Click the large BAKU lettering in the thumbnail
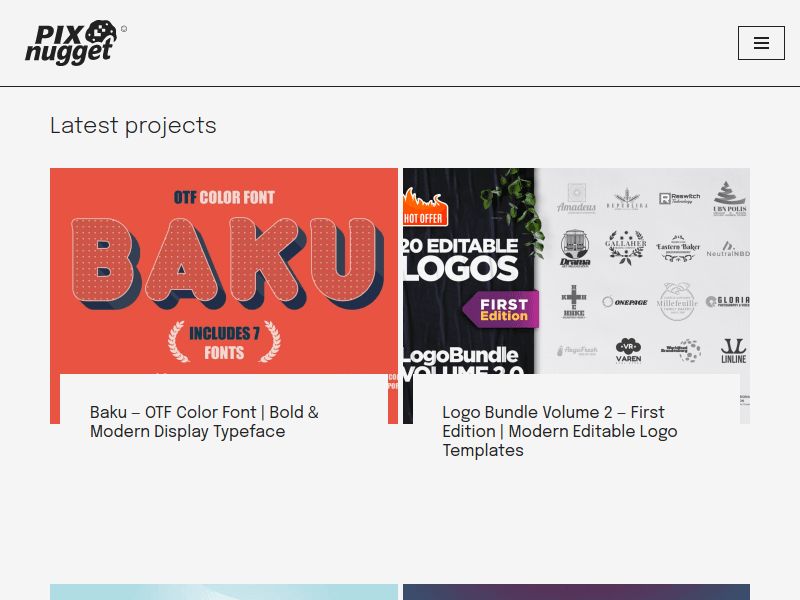 (x=224, y=258)
